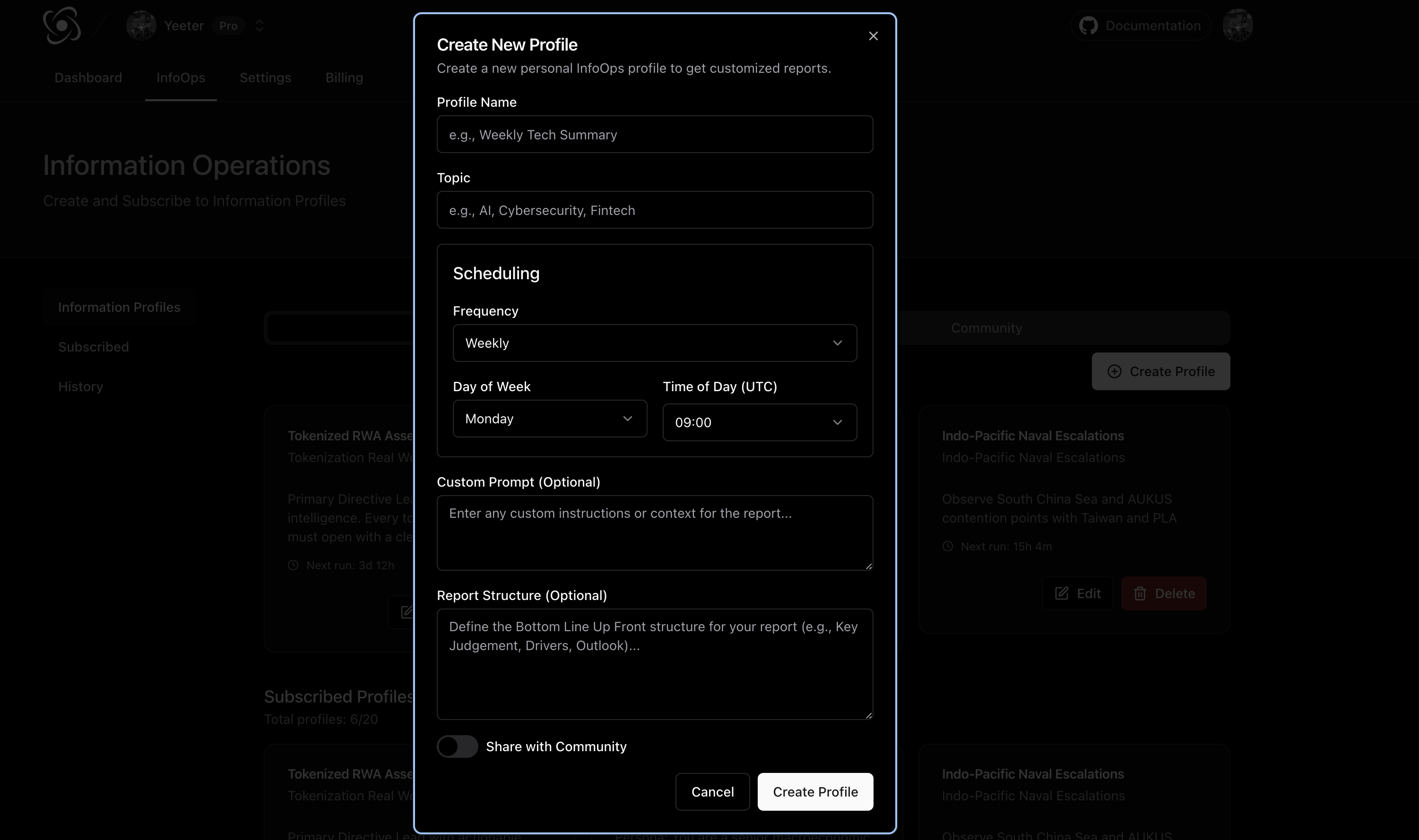Click the GitHub Documentation icon
The width and height of the screenshot is (1419, 840).
pyautogui.click(x=1088, y=26)
